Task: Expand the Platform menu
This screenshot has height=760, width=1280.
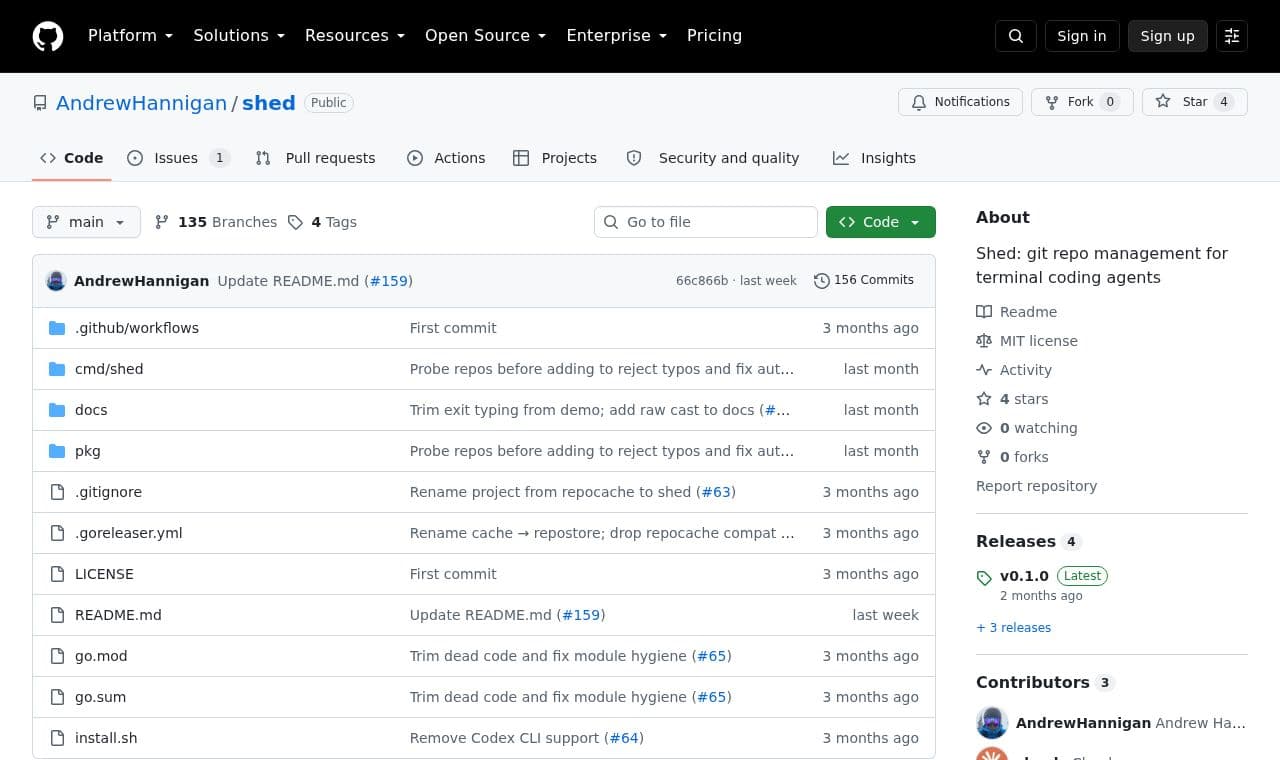Action: [130, 36]
